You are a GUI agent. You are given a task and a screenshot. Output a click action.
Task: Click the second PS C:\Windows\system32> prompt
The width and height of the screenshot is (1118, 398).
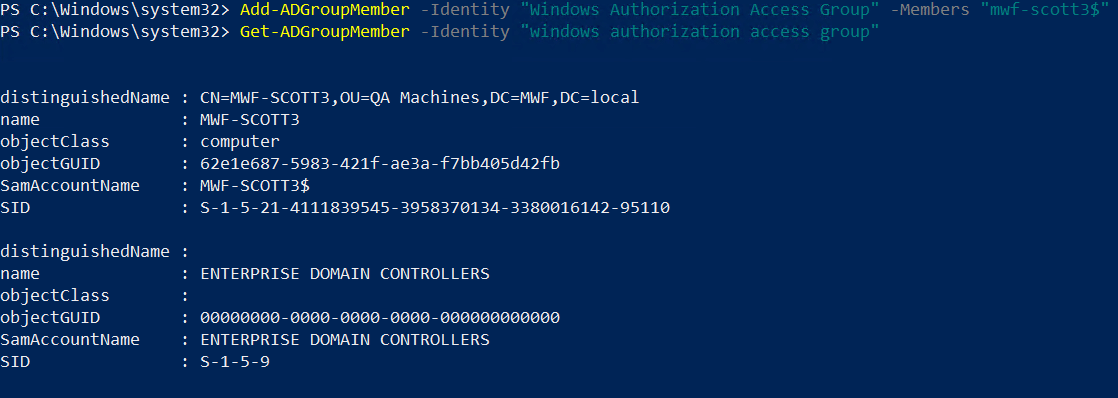click(x=115, y=32)
